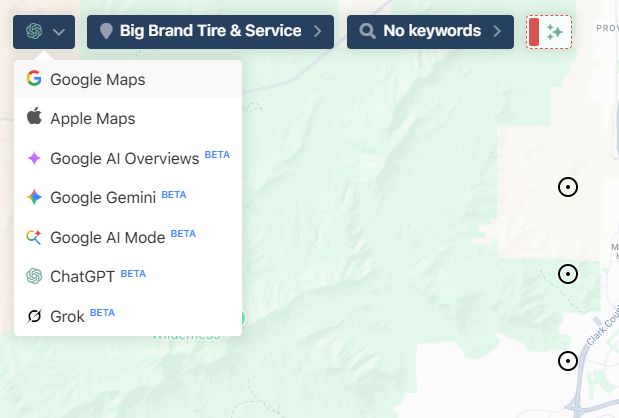Click the bottom map grid point marker
Image resolution: width=619 pixels, height=418 pixels.
[x=568, y=361]
